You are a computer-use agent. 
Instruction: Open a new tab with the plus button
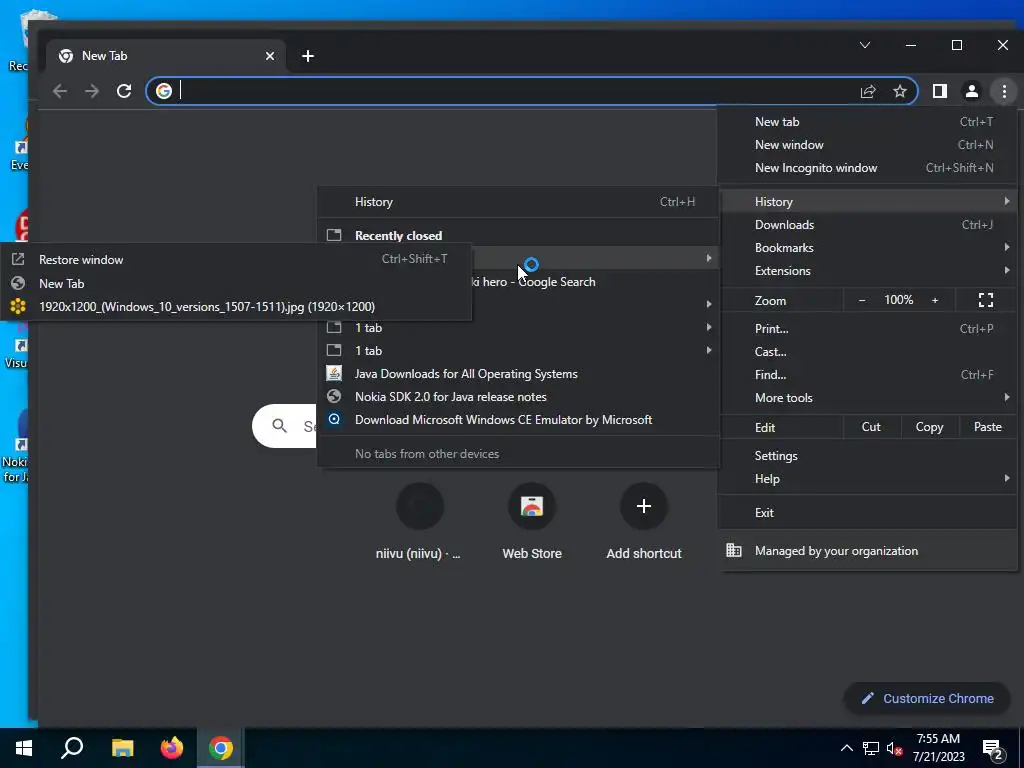pyautogui.click(x=308, y=56)
